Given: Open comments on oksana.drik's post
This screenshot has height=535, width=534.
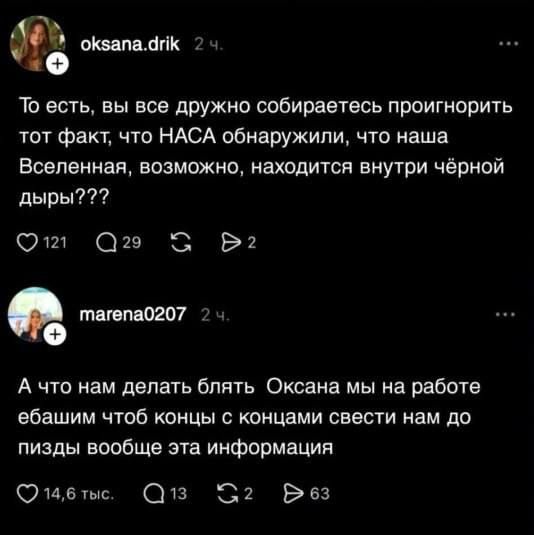Looking at the screenshot, I should [106, 243].
